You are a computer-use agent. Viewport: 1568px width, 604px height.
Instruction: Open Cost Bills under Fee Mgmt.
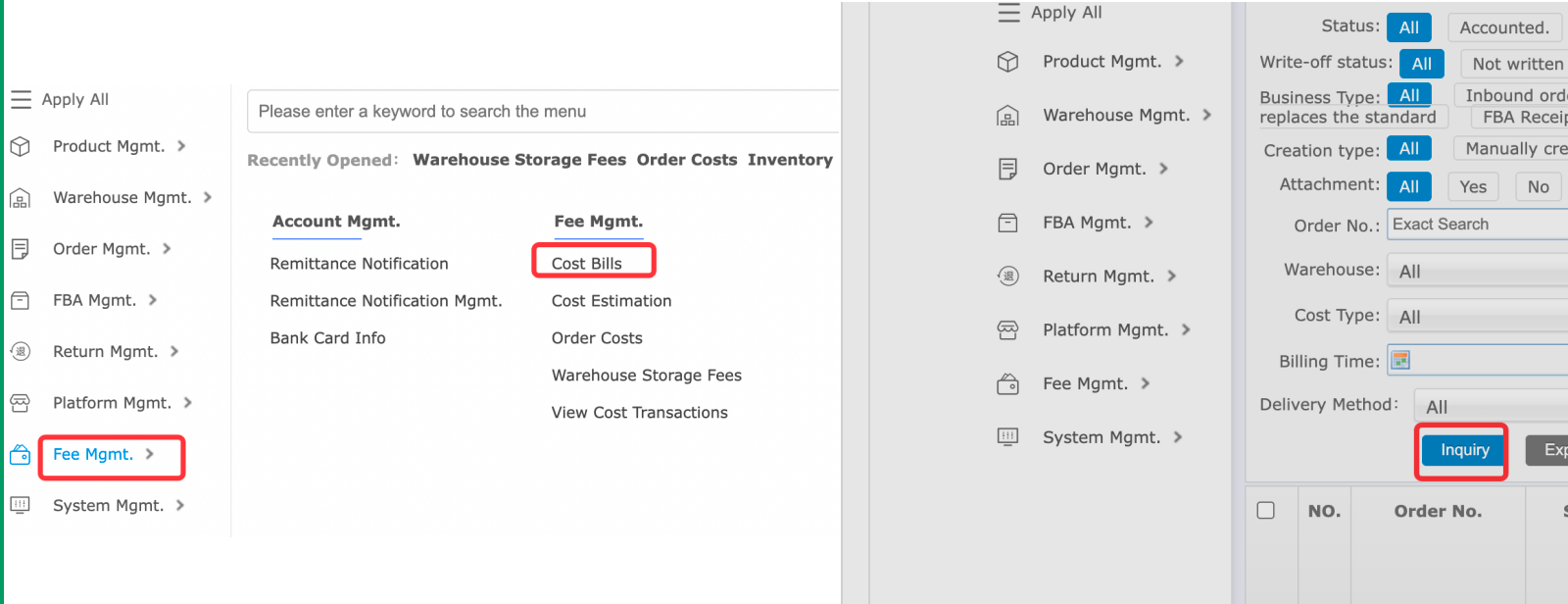(x=587, y=263)
